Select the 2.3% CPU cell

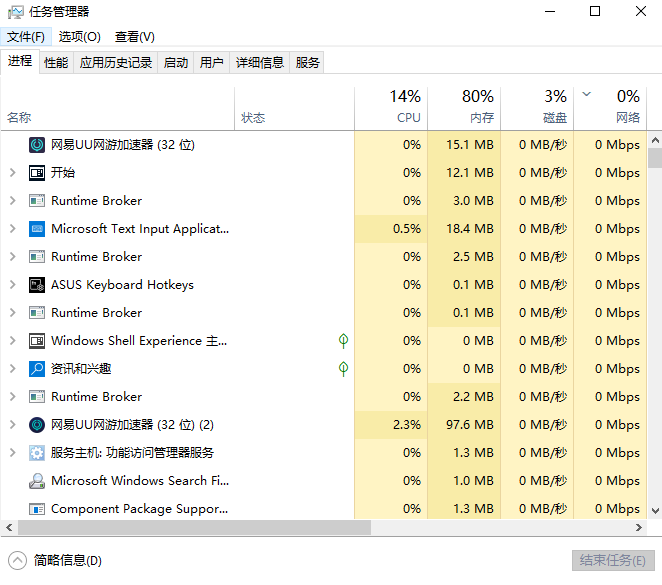(x=391, y=425)
